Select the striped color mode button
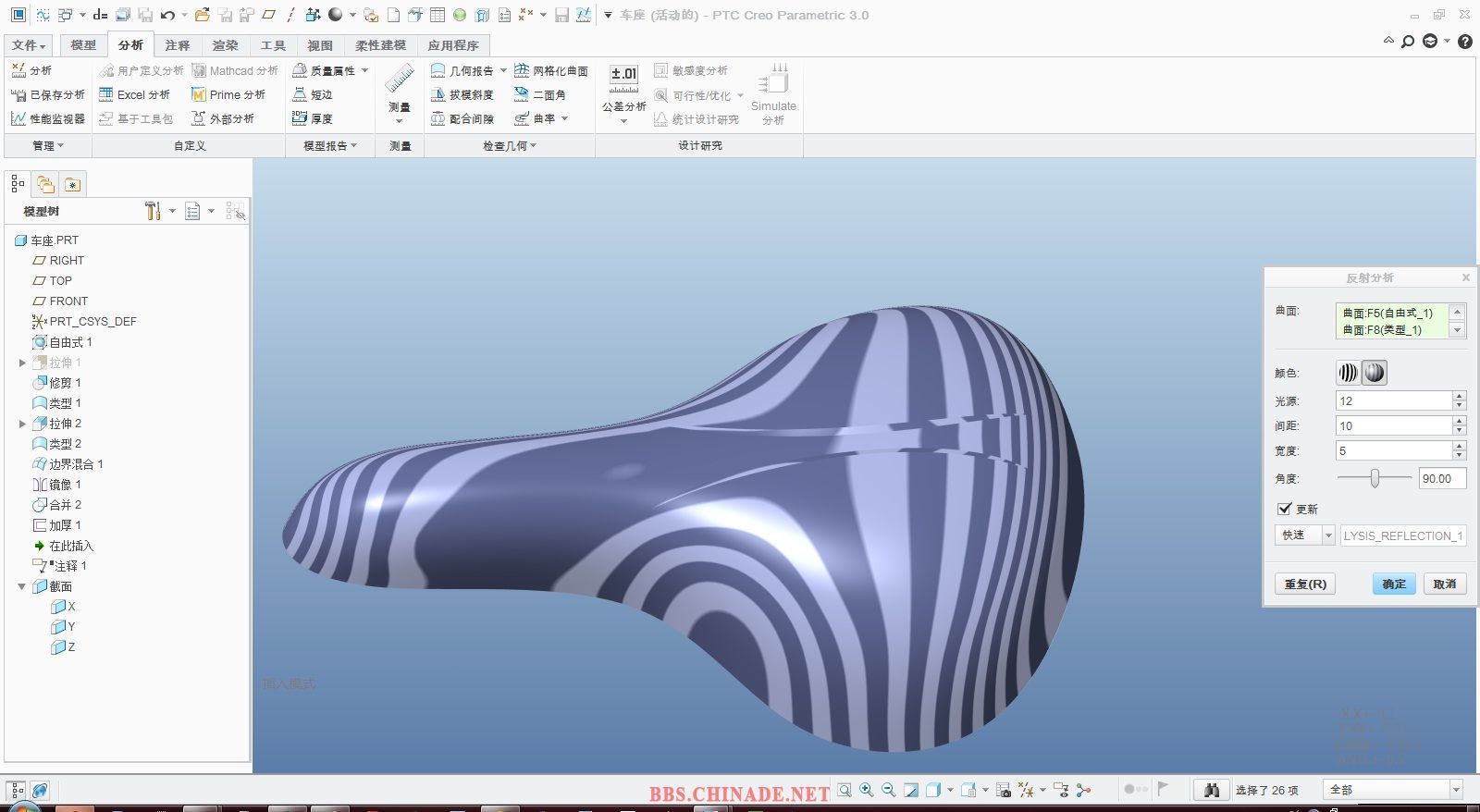This screenshot has height=812, width=1480. point(1348,373)
